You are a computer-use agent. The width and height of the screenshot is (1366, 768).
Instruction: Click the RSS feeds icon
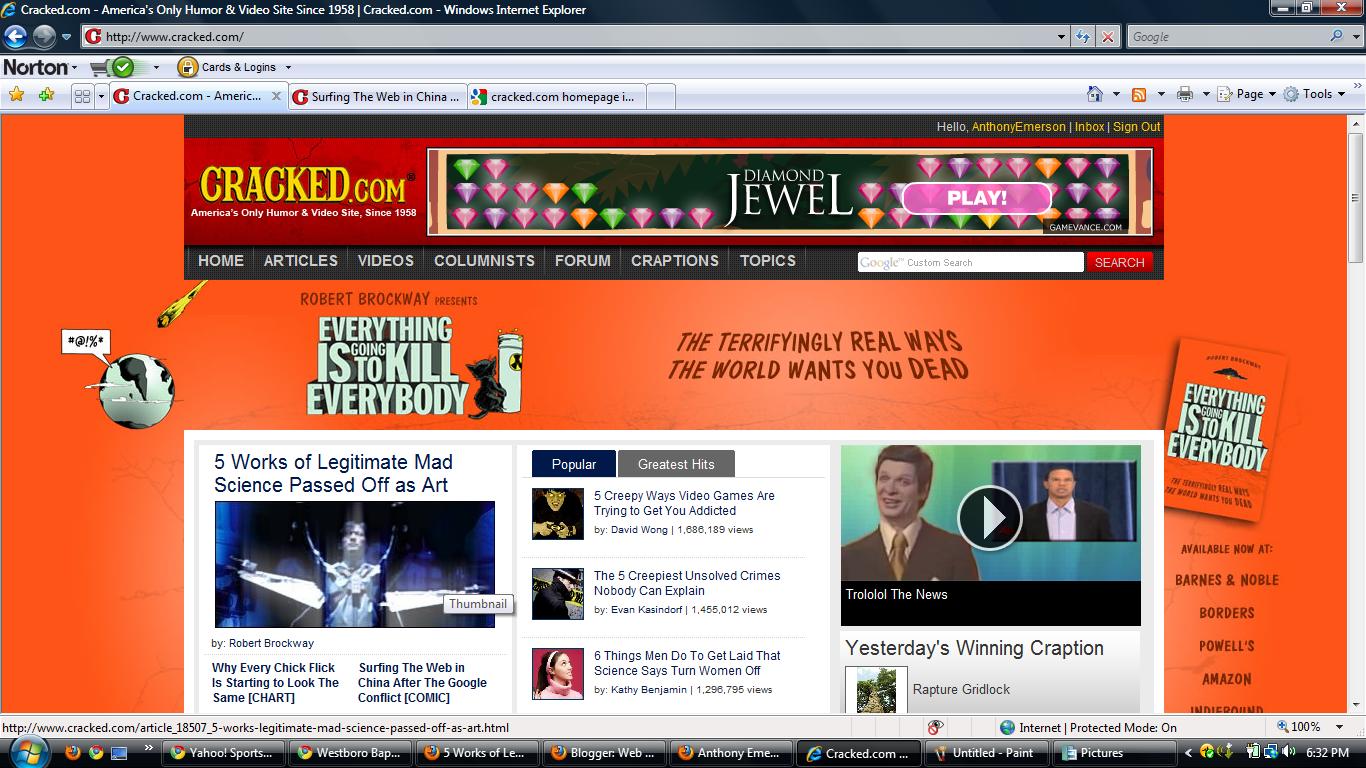1139,94
